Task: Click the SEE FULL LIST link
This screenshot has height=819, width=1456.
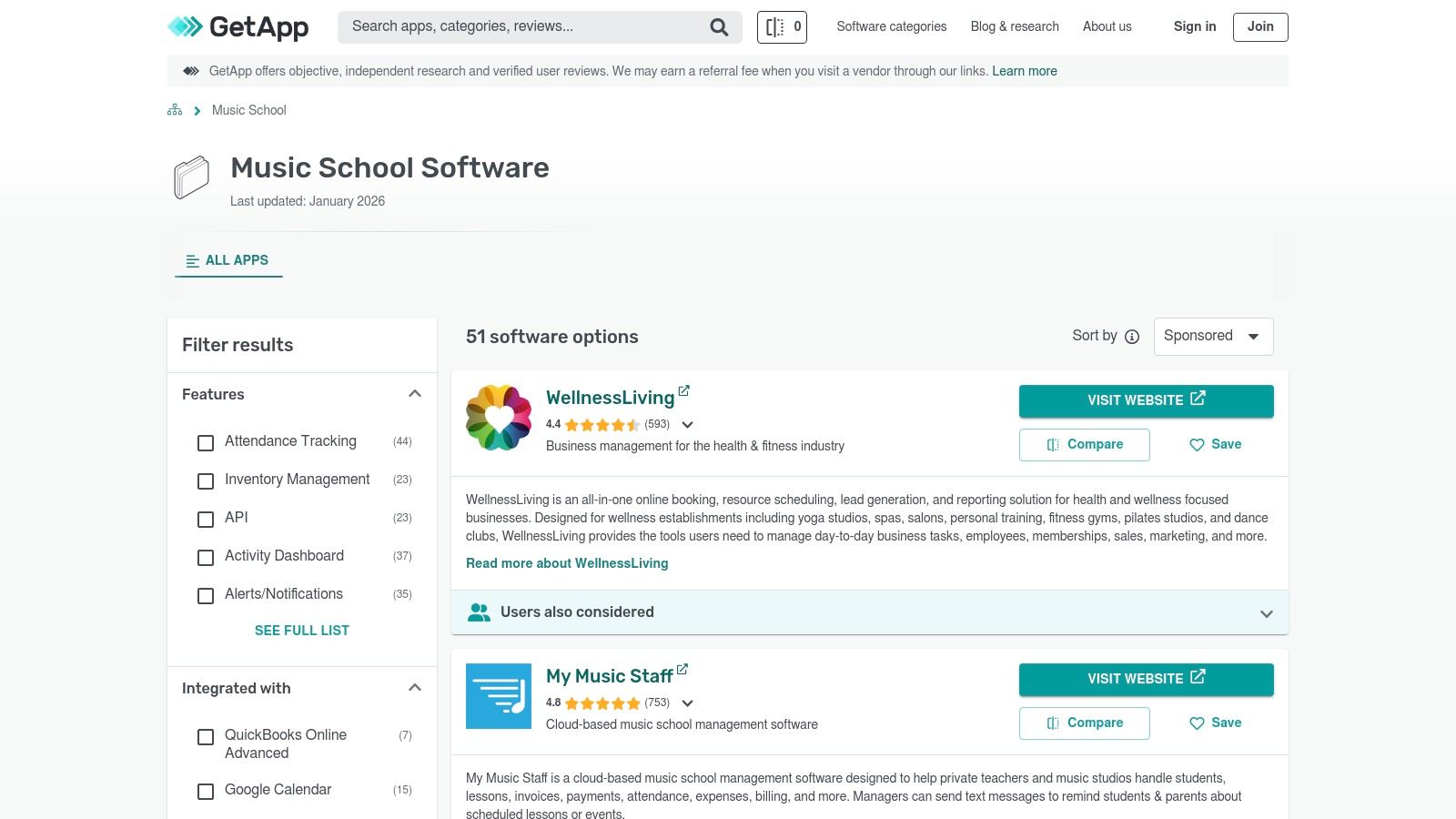Action: pyautogui.click(x=301, y=631)
